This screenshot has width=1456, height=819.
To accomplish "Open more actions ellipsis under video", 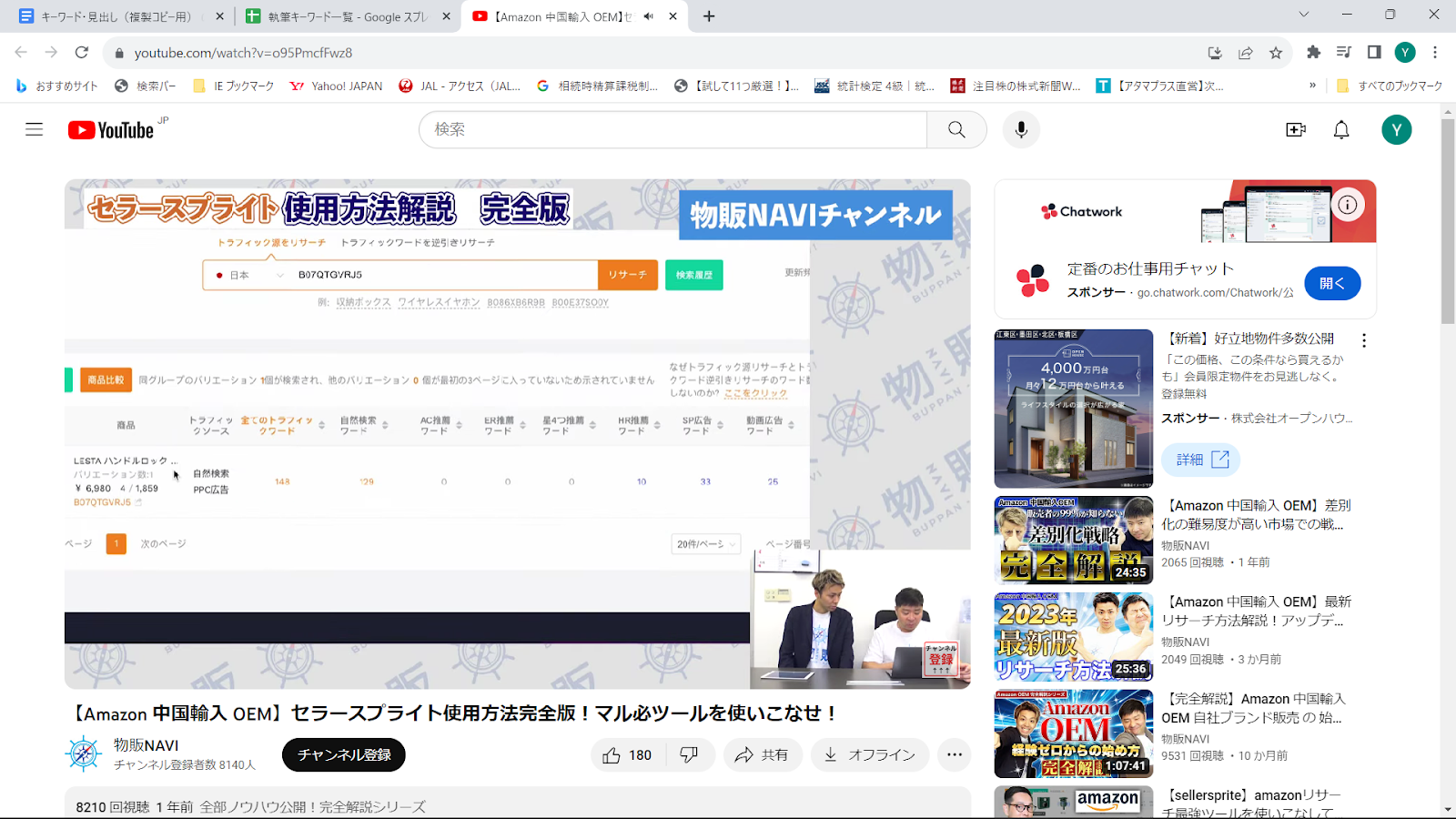I will click(954, 754).
